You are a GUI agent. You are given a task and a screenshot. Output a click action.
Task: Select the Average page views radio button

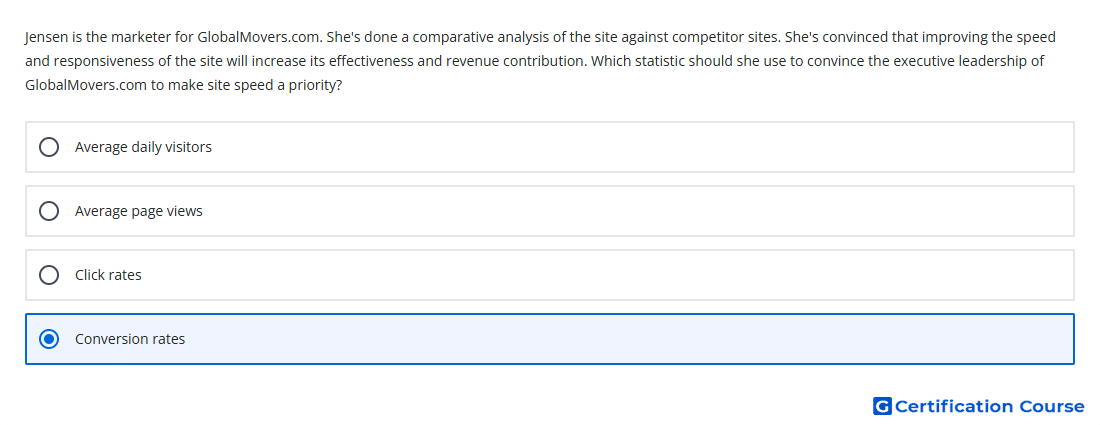49,211
